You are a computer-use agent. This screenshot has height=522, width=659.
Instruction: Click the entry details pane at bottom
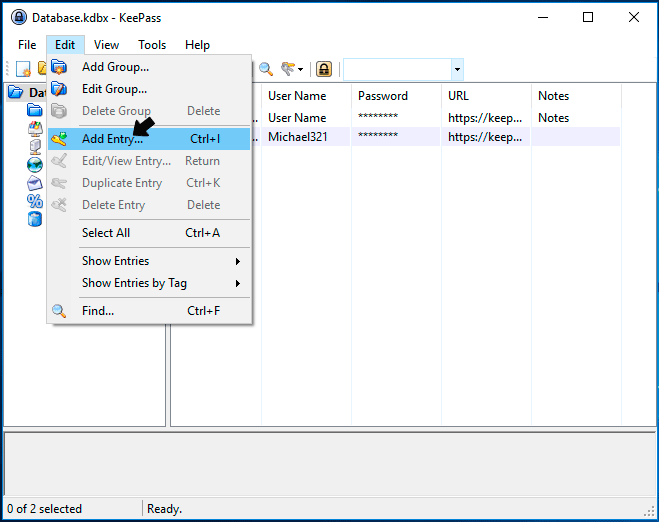(330, 464)
